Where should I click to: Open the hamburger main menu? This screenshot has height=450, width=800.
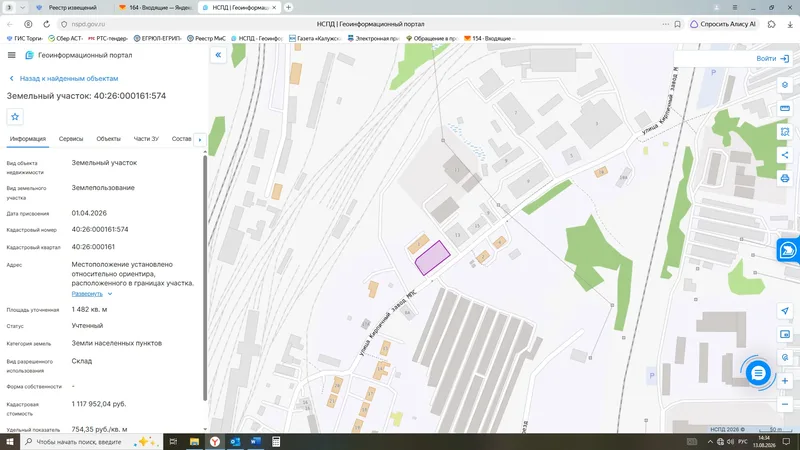(x=12, y=55)
